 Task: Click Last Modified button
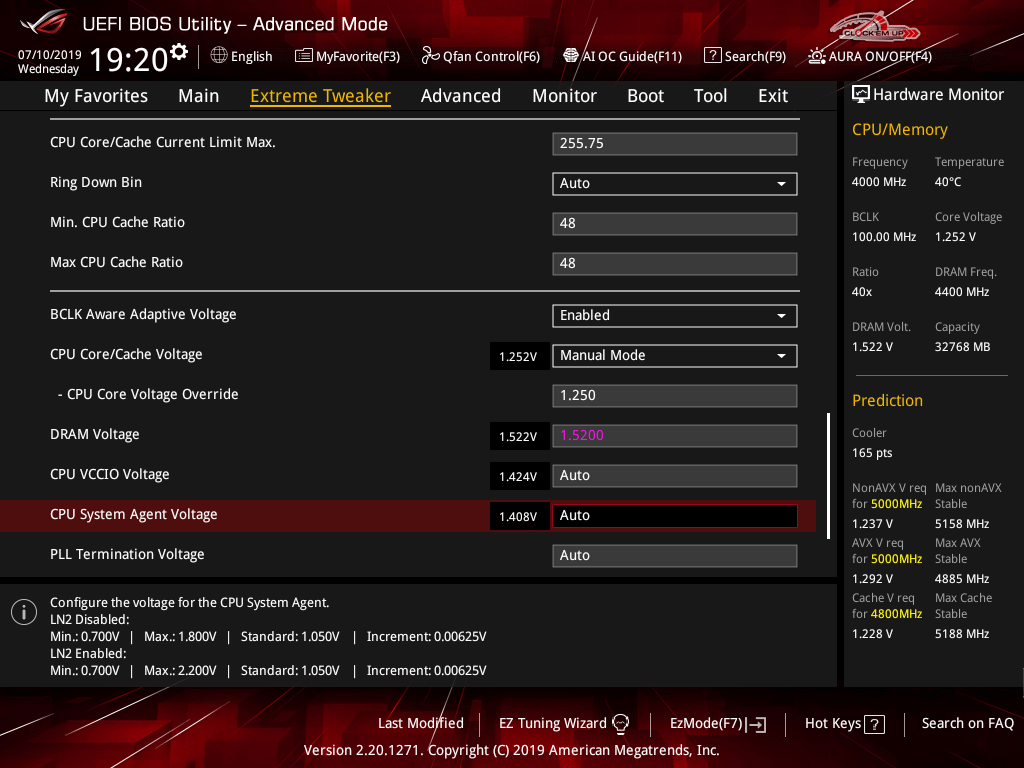coord(420,723)
